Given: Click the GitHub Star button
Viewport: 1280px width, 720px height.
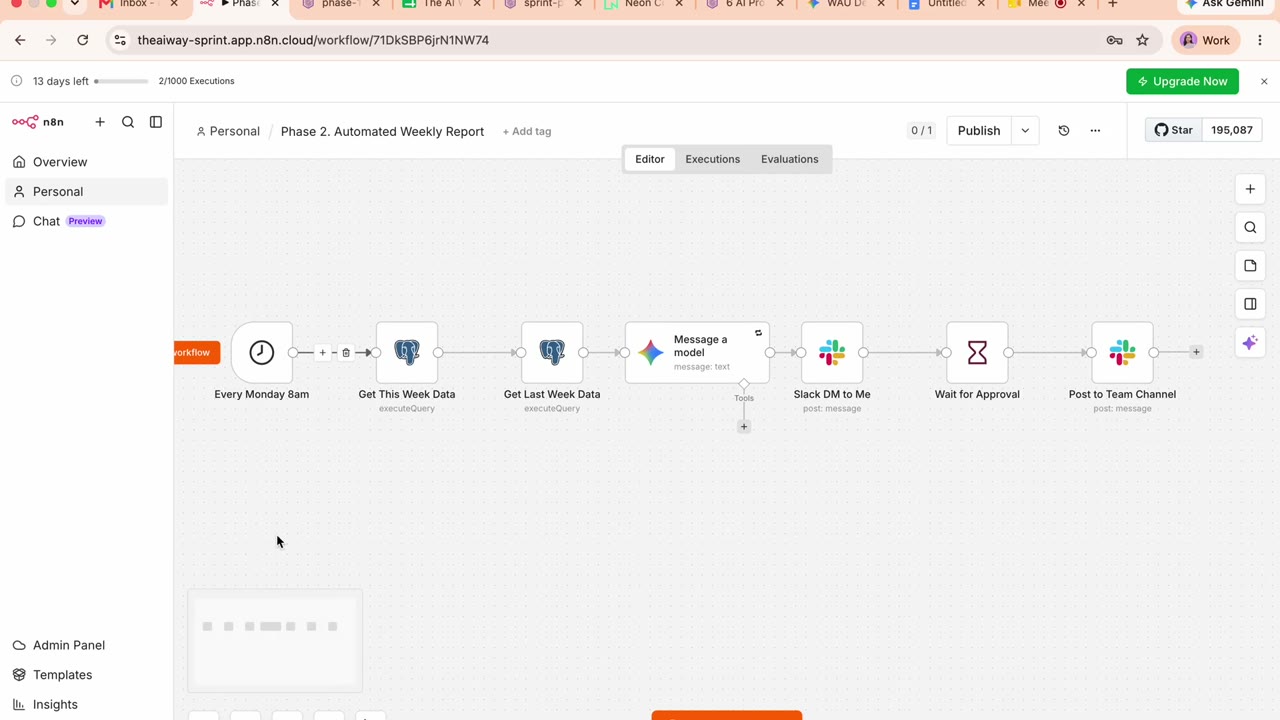Looking at the screenshot, I should (x=1174, y=130).
